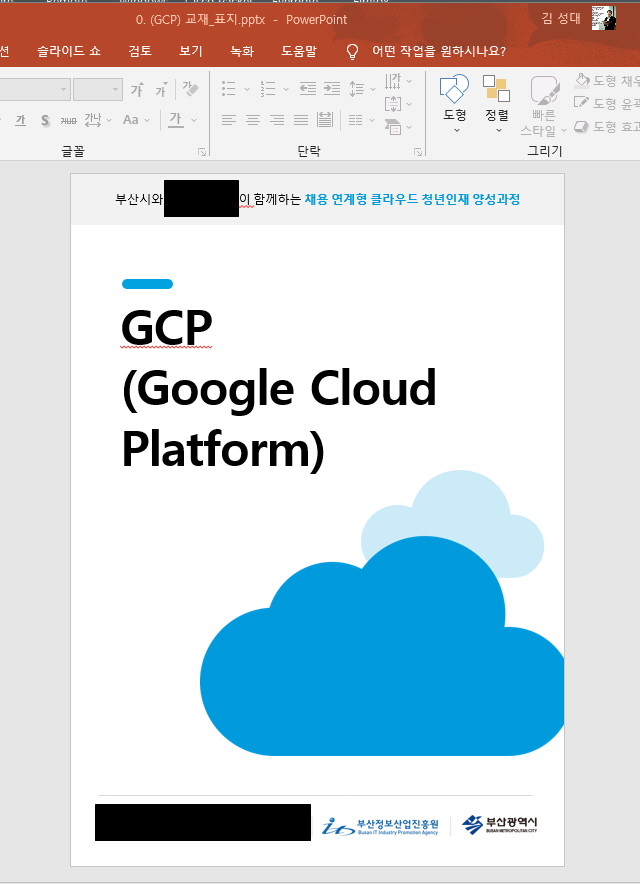Screen dimensions: 640x884
Task: Select the large blue cloud shape
Action: click(x=382, y=646)
